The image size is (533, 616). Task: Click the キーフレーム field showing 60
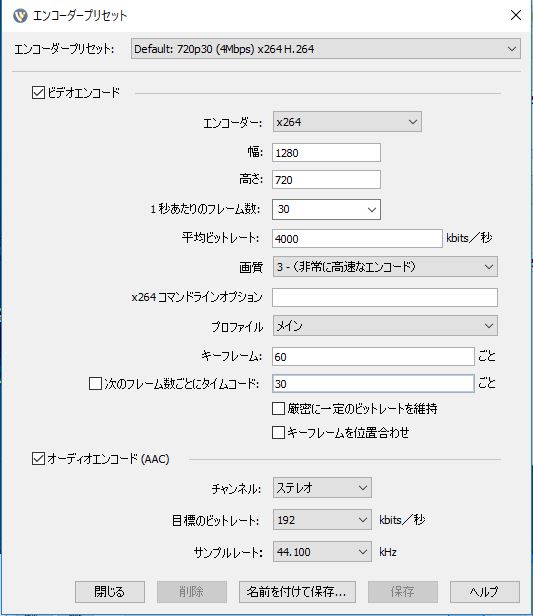tap(373, 356)
